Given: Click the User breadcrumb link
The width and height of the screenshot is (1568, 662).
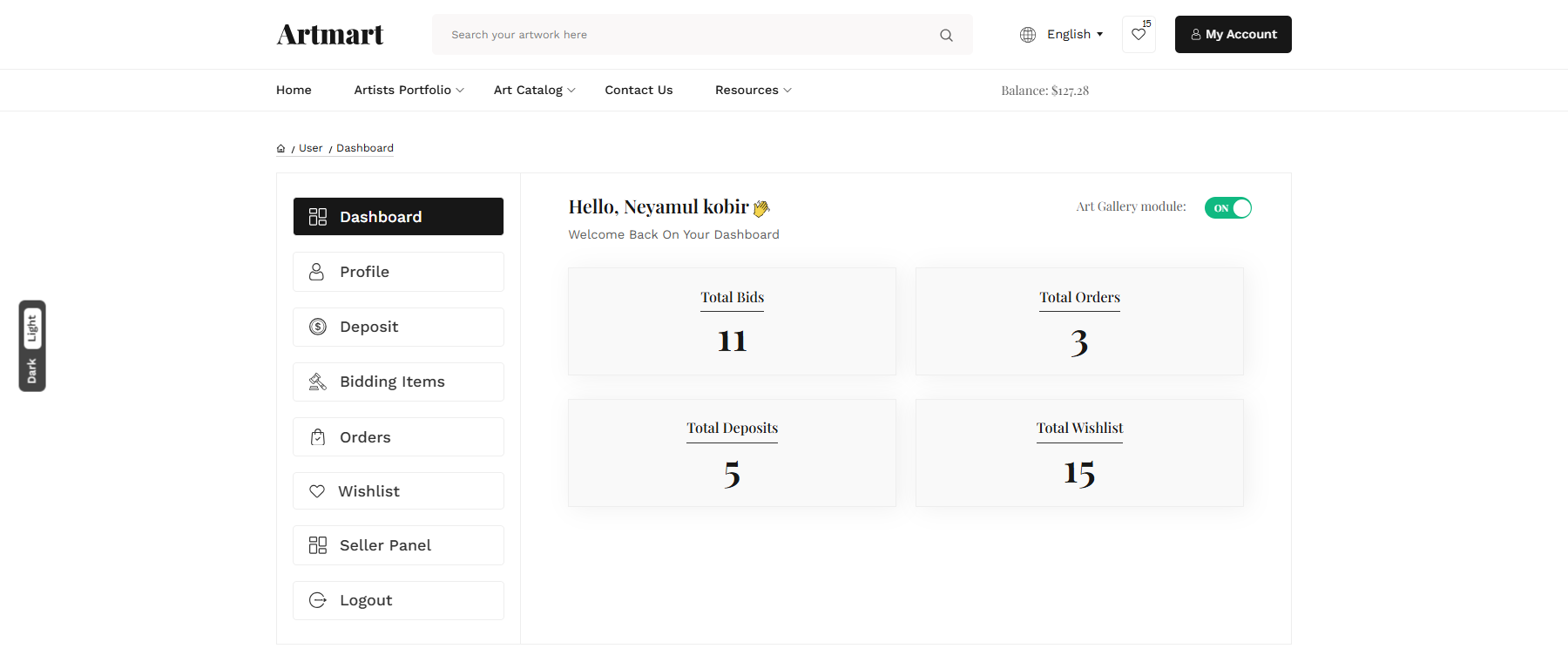Looking at the screenshot, I should tap(311, 149).
